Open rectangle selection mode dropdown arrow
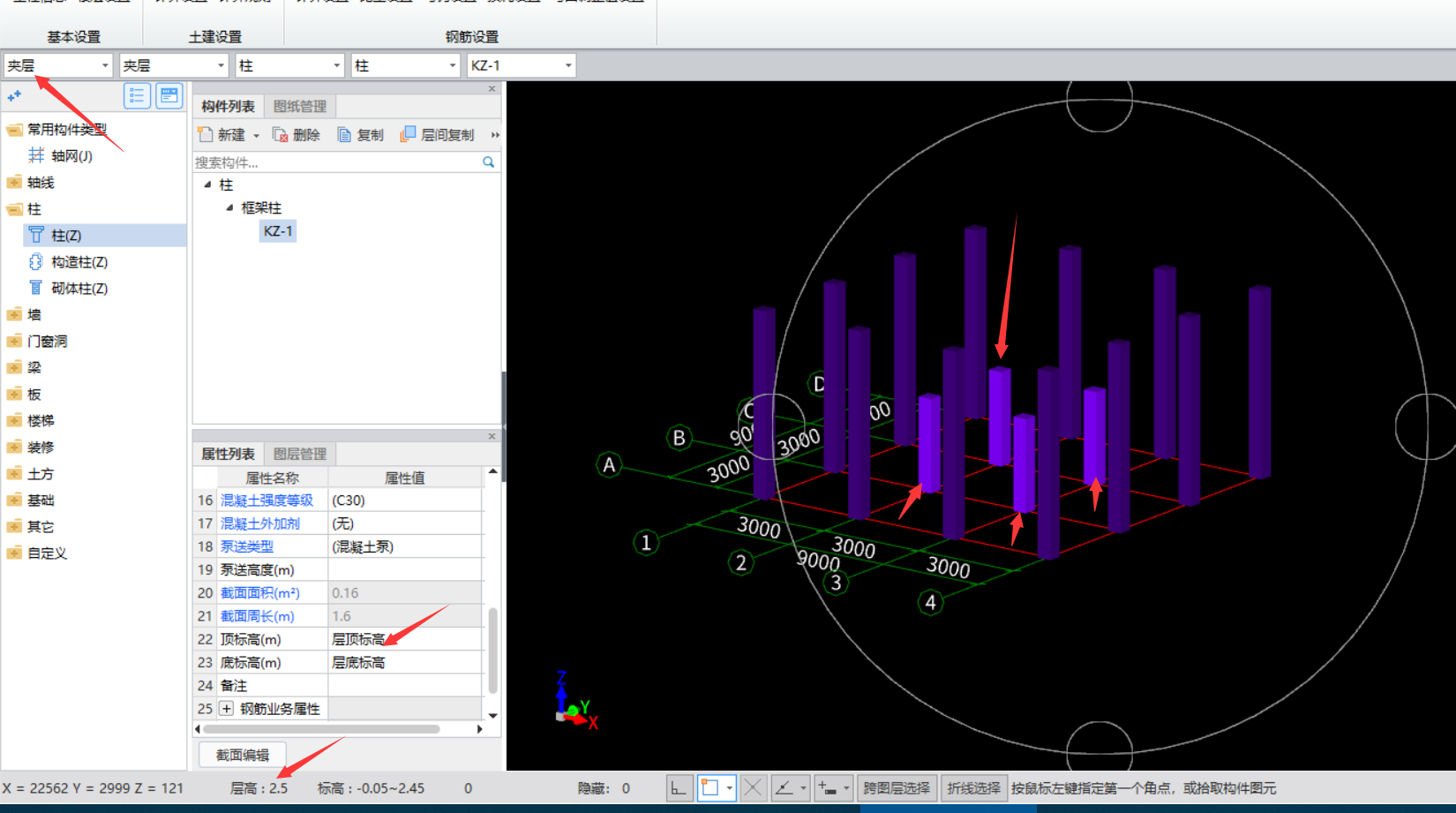The width and height of the screenshot is (1456, 813). pos(729,787)
